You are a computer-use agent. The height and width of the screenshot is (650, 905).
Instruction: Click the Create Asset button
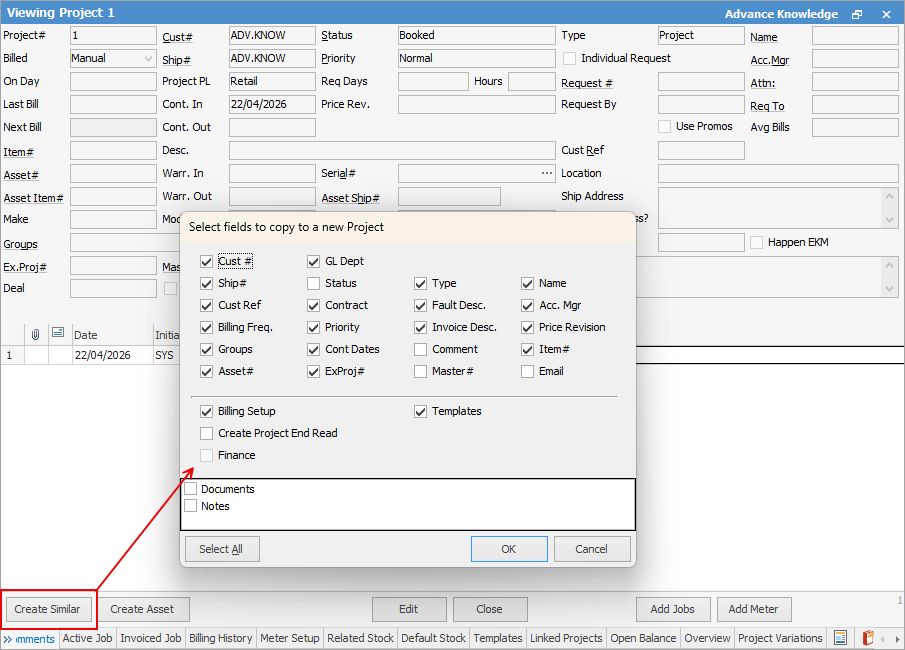click(142, 609)
